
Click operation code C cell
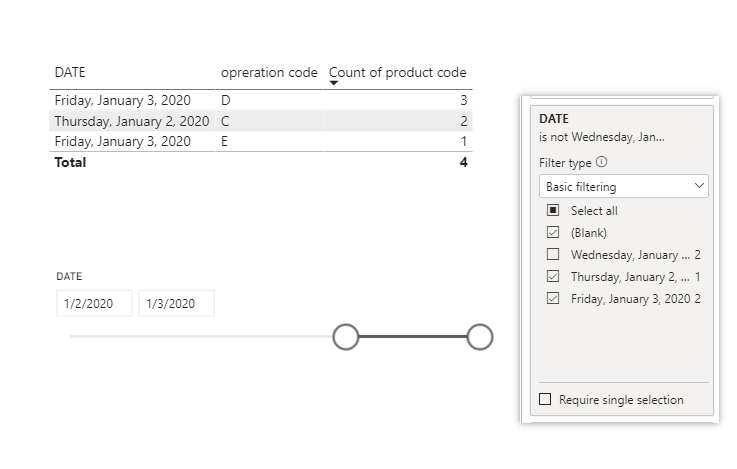[x=225, y=121]
